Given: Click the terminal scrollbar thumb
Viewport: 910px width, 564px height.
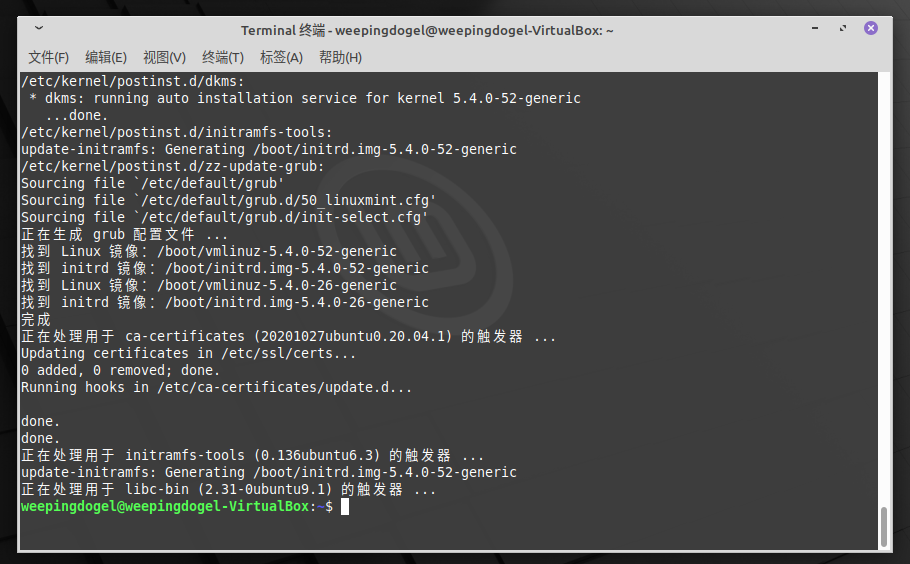Looking at the screenshot, I should [x=883, y=525].
